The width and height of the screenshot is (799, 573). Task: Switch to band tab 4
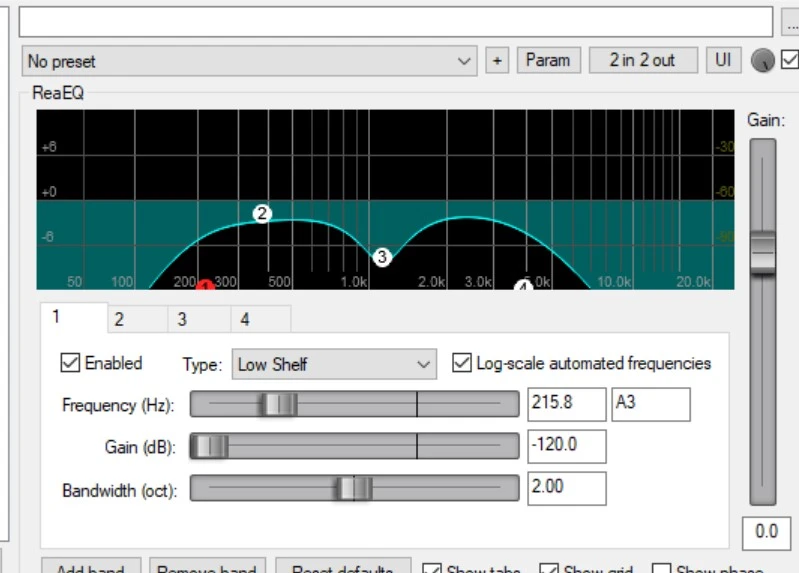tap(245, 320)
